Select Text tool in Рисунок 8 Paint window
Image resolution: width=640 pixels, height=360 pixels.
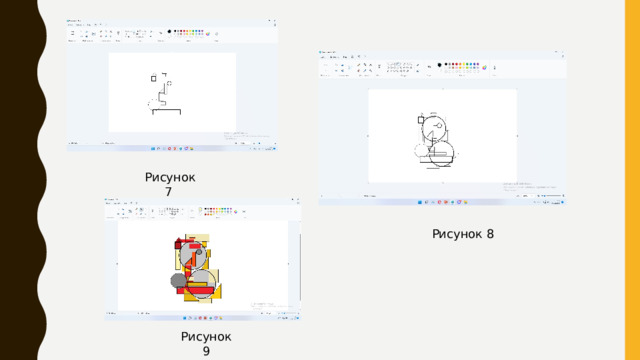pos(371,64)
